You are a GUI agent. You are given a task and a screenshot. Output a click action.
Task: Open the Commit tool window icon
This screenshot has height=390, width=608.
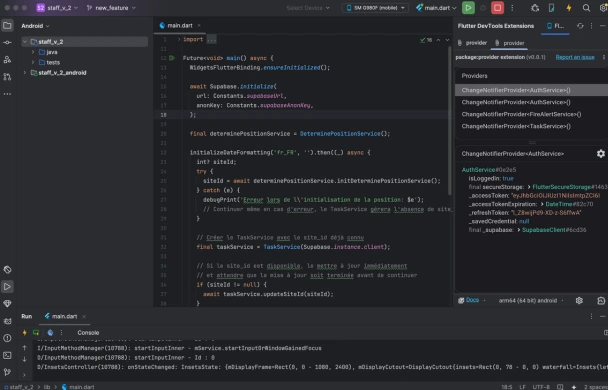tap(7, 43)
